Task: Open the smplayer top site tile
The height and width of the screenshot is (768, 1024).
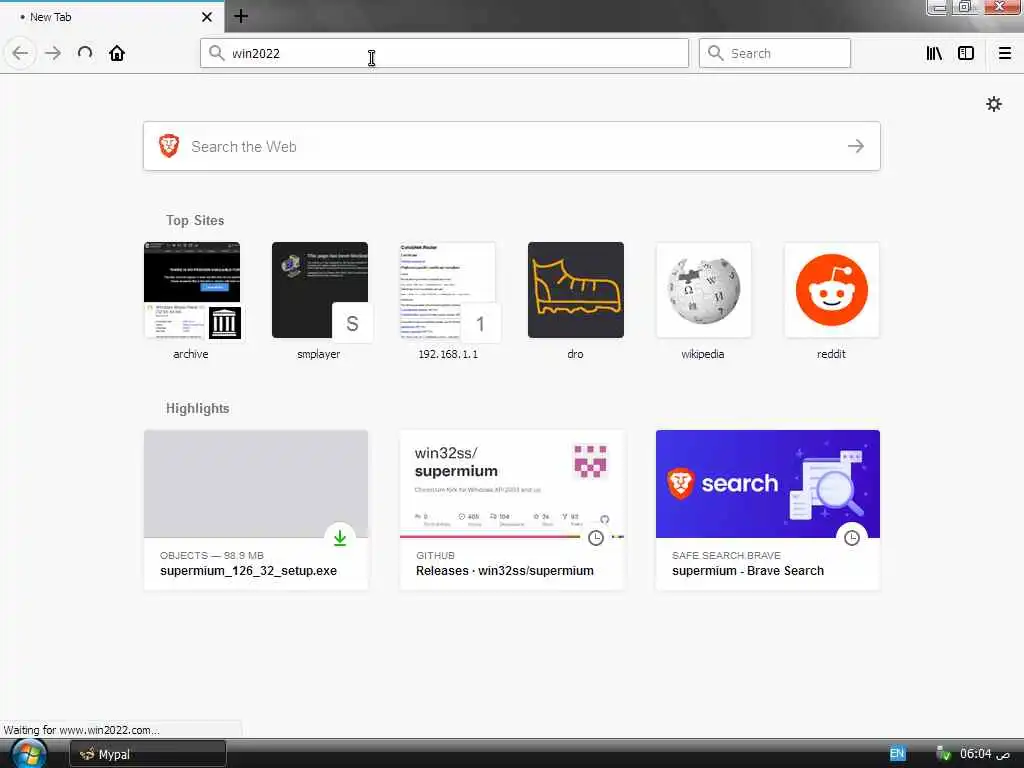Action: pos(320,290)
